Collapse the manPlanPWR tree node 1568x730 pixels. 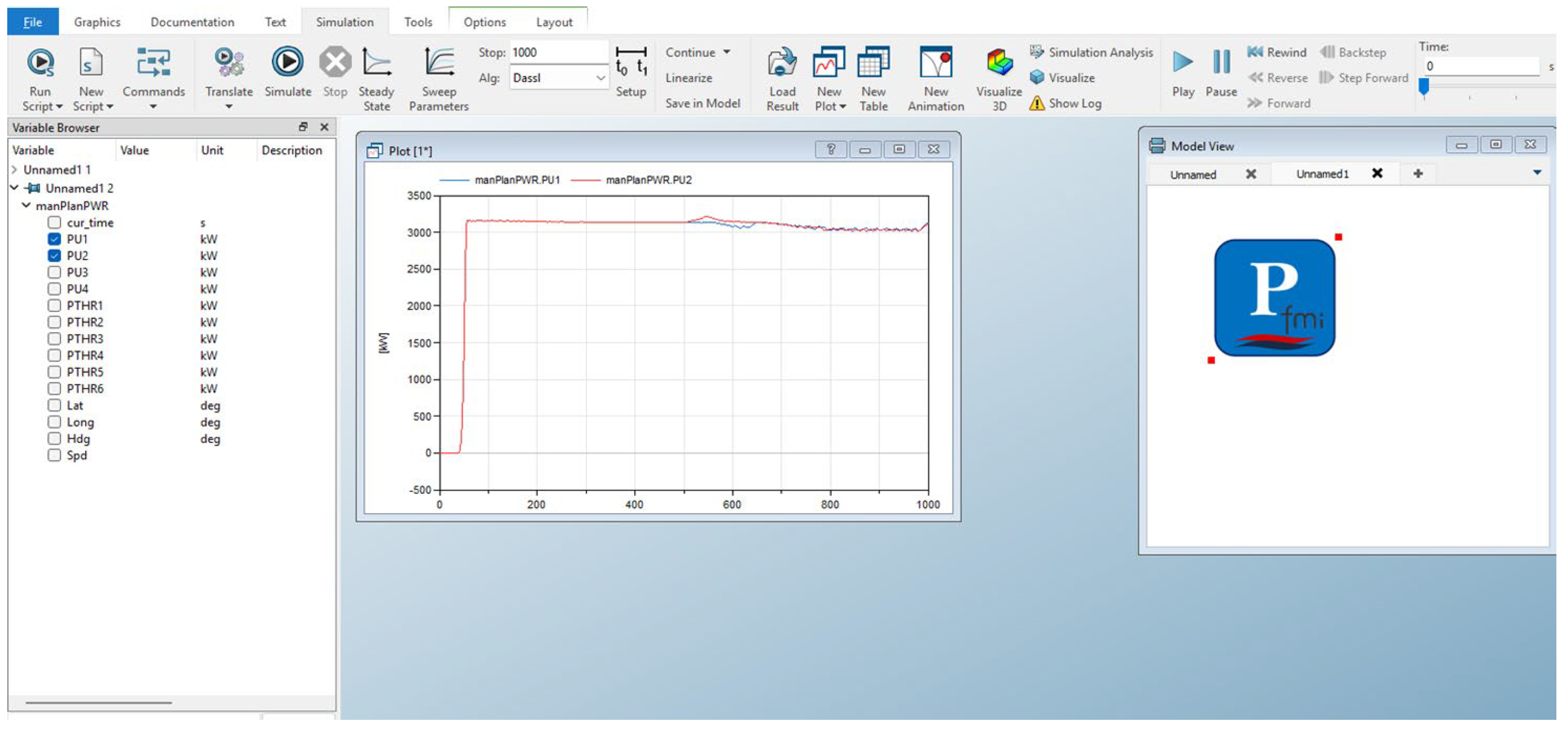26,206
